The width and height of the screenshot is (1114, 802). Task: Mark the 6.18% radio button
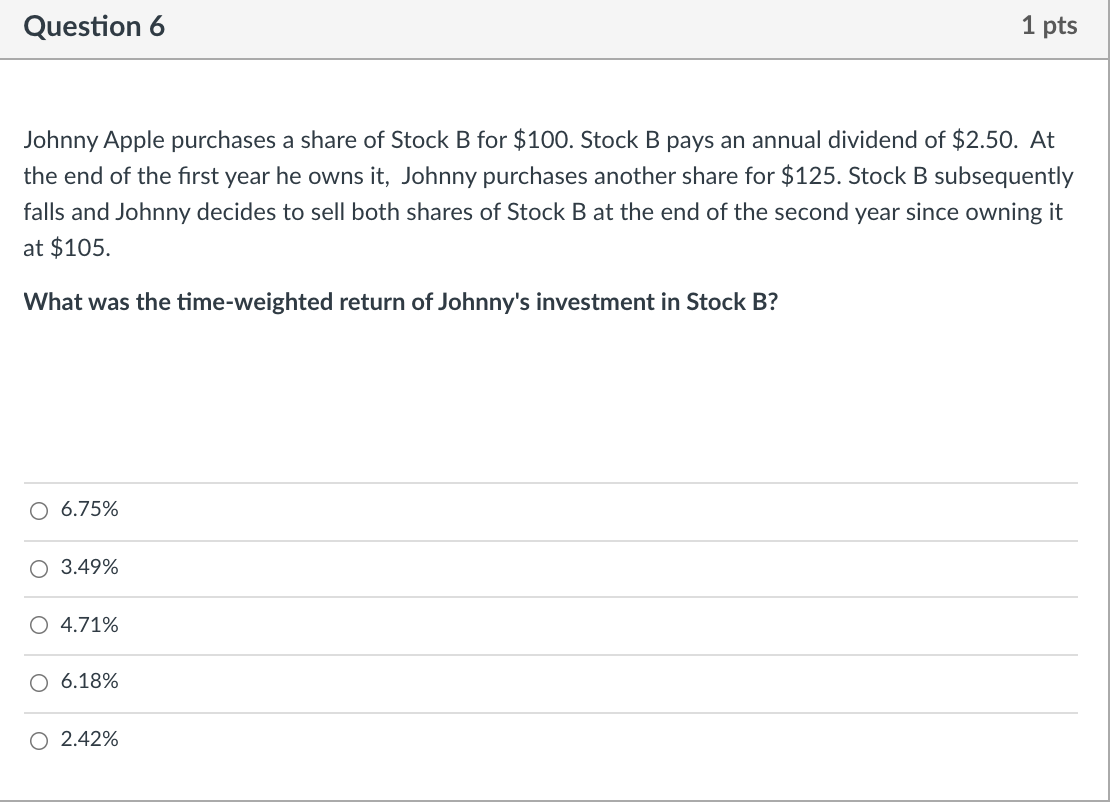point(38,683)
